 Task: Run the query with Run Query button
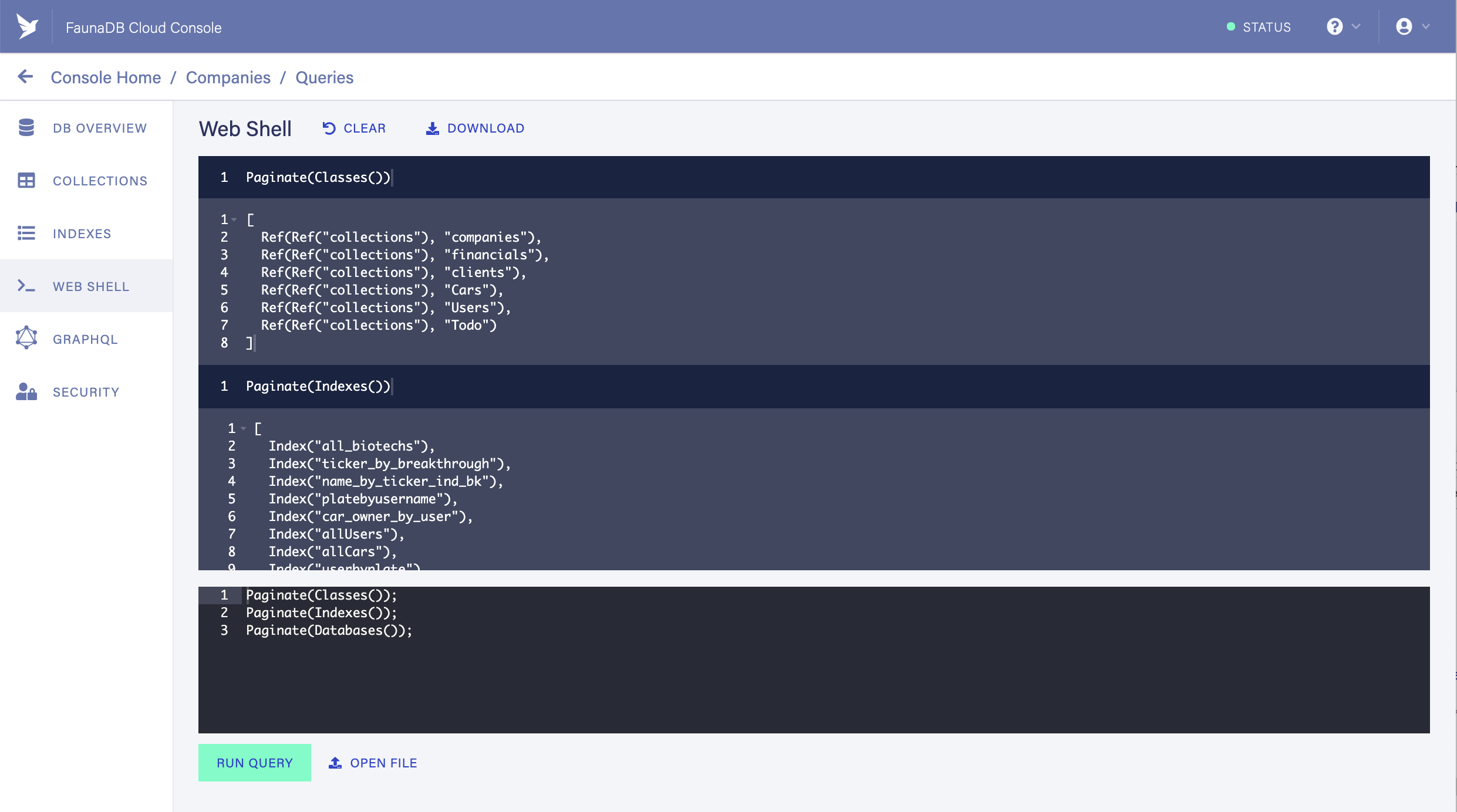tap(255, 763)
